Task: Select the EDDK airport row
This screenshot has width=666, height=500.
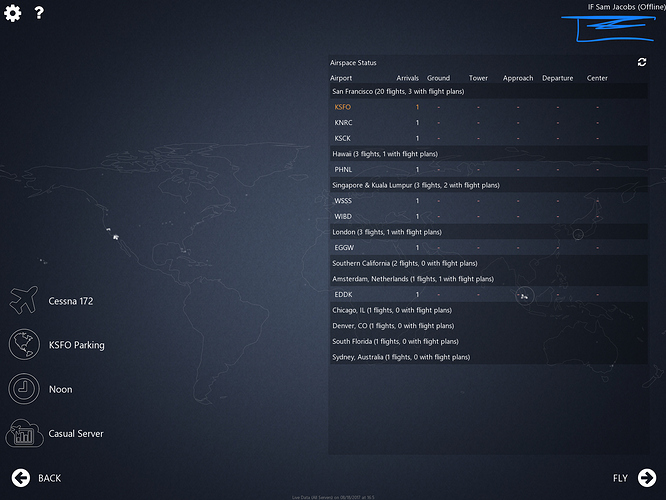Action: tap(489, 294)
